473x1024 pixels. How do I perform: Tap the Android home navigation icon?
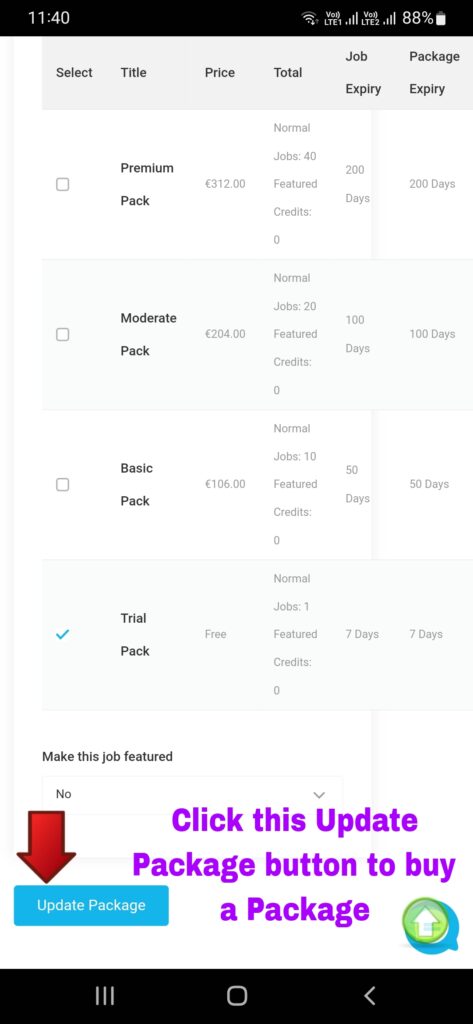point(236,995)
